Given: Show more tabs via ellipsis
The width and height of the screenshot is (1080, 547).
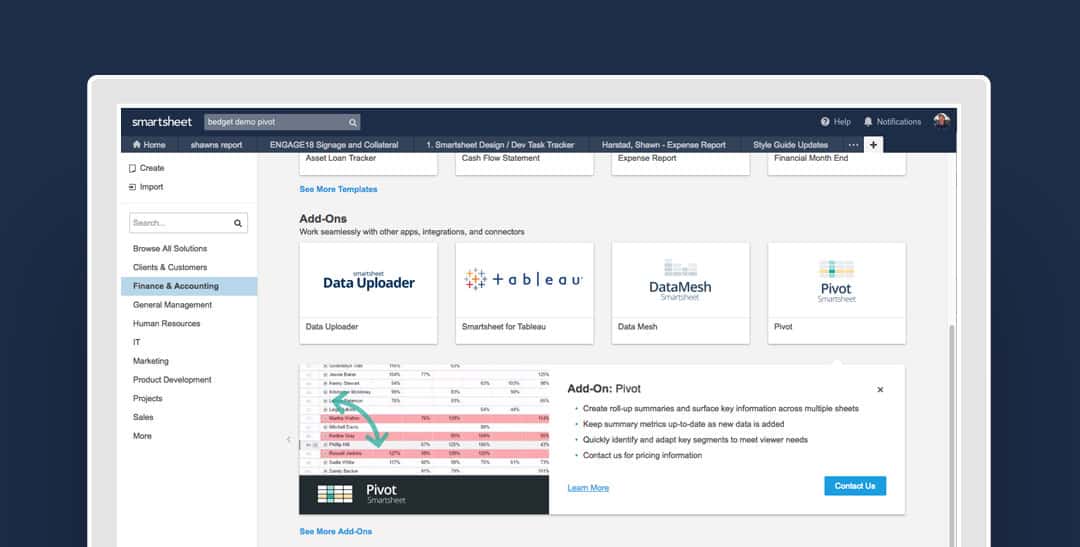Looking at the screenshot, I should coord(853,145).
